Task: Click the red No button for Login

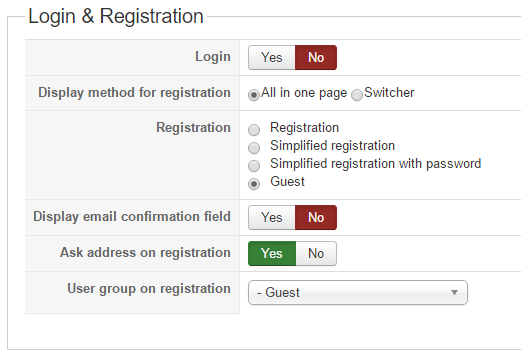Action: (316, 57)
